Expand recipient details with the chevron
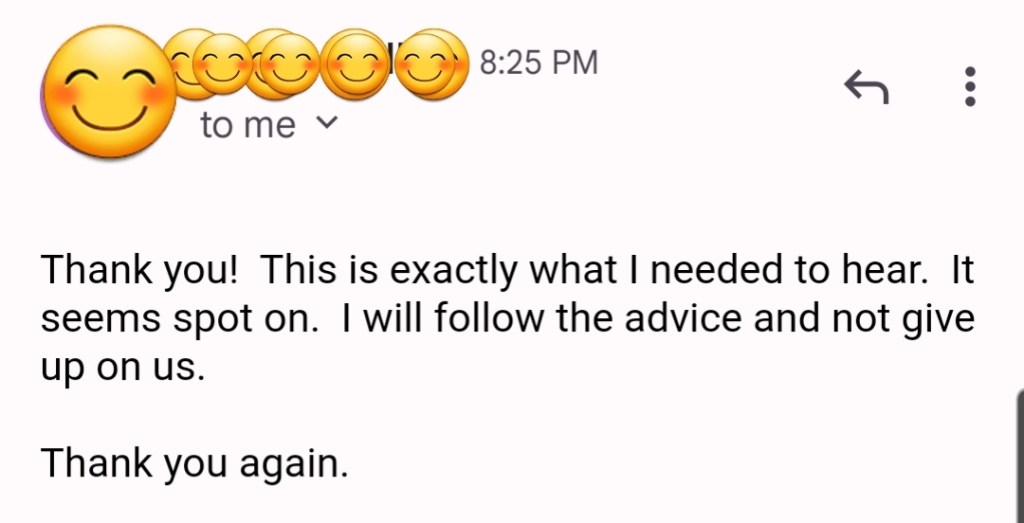Screen dimensions: 1024x523 coord(327,123)
